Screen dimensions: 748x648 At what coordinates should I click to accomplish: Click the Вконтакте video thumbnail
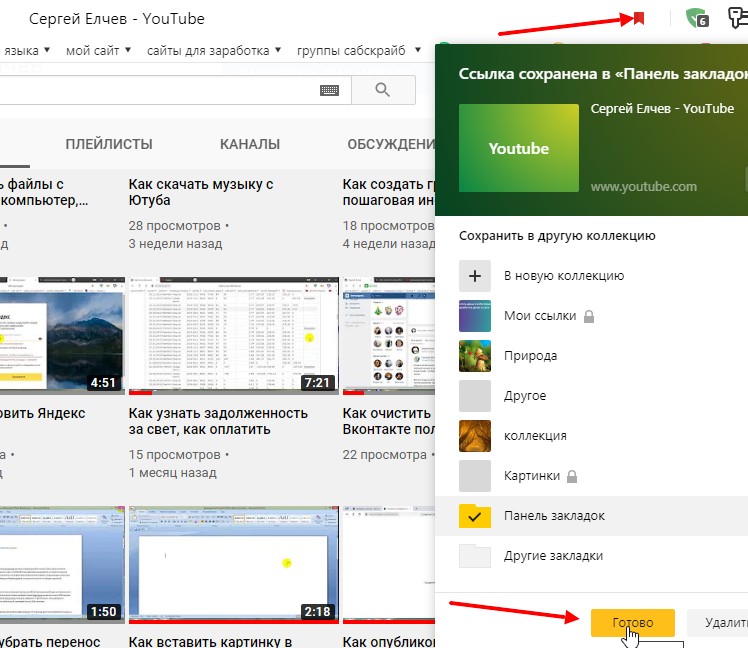tap(389, 336)
